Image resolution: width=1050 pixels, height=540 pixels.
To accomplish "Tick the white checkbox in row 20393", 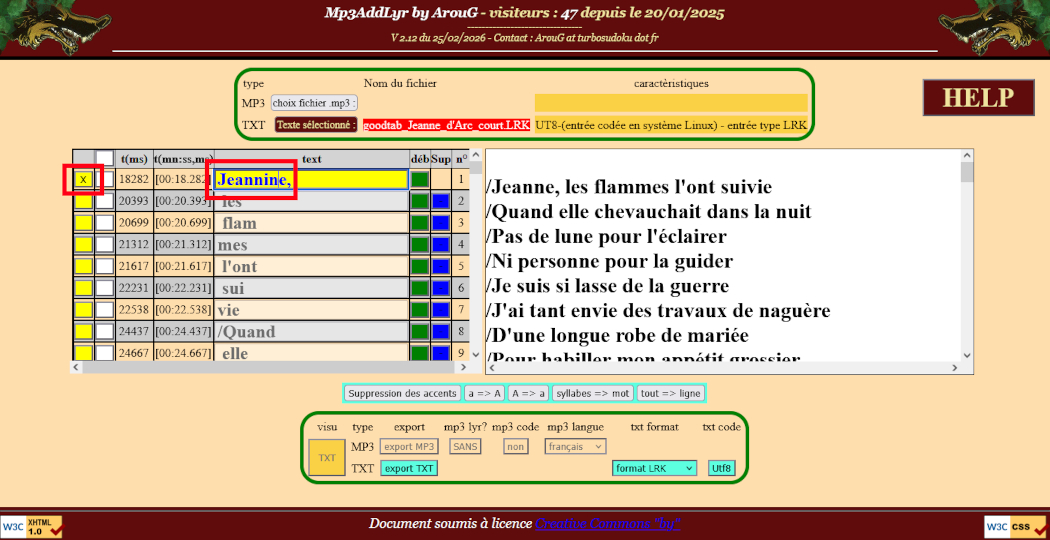I will click(104, 202).
